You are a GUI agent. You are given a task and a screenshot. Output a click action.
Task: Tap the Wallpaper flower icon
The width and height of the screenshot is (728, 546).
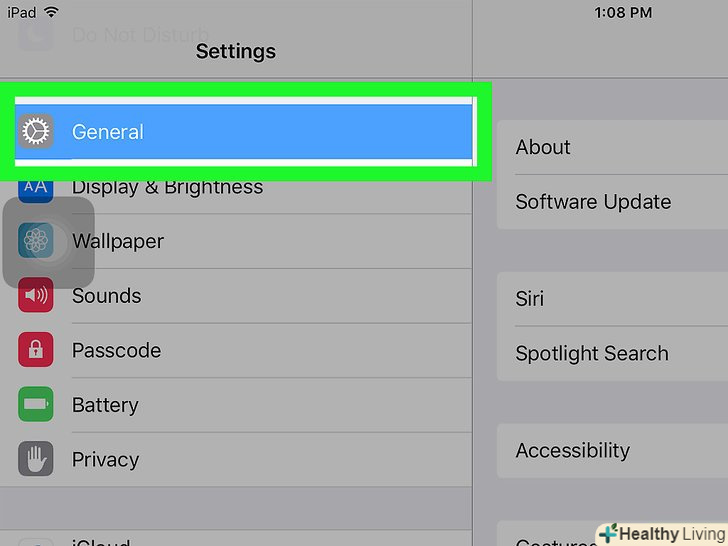click(36, 241)
